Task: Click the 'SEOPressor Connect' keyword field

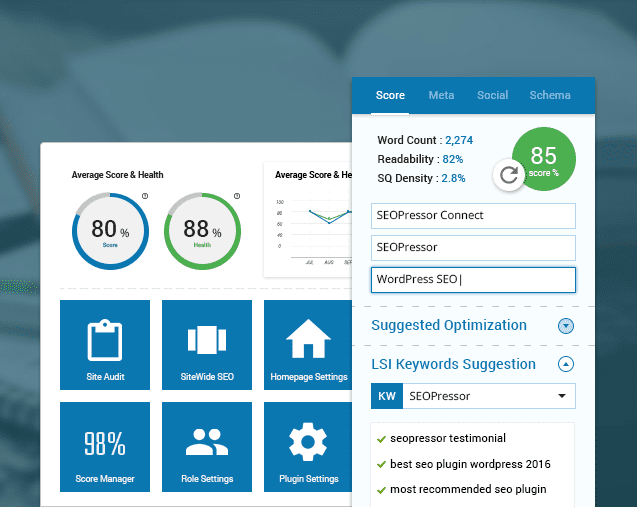Action: coord(473,215)
